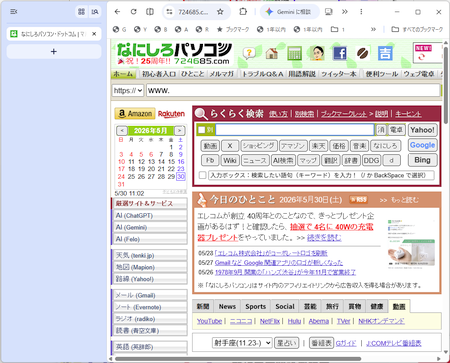Open the YouTube link
Image resolution: width=450 pixels, height=363 pixels.
pyautogui.click(x=209, y=321)
